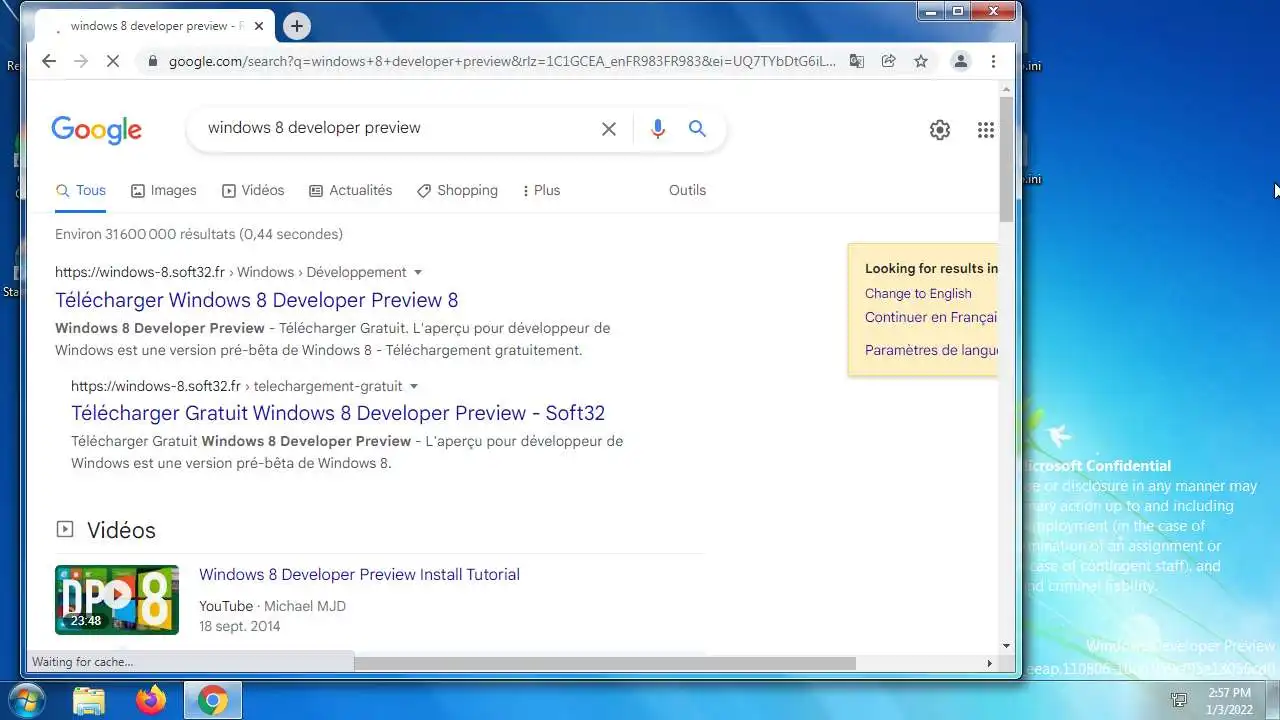Start voice search with microphone
Viewport: 1280px width, 720px height.
(657, 129)
